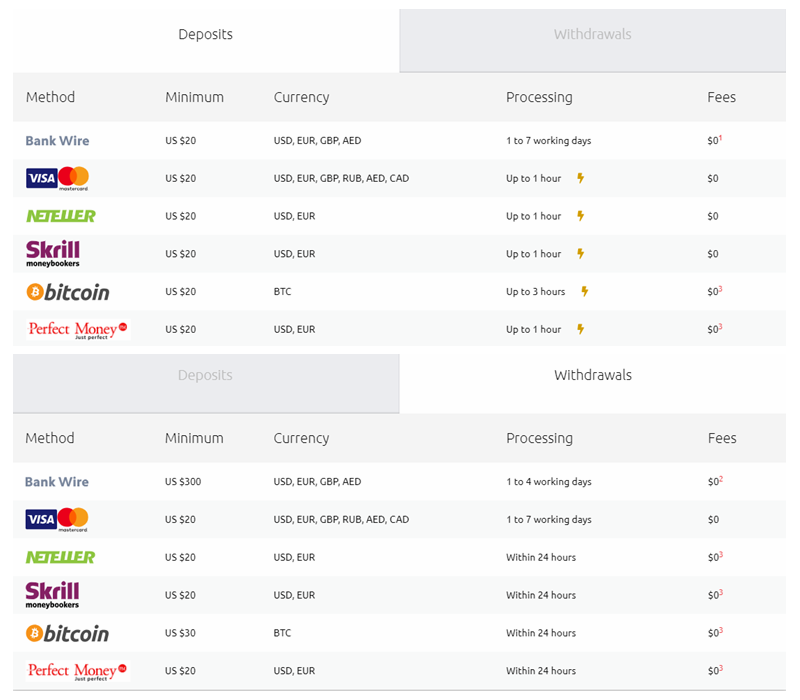Switch to the Withdrawals tab at the top
This screenshot has height=700, width=800.
click(593, 36)
